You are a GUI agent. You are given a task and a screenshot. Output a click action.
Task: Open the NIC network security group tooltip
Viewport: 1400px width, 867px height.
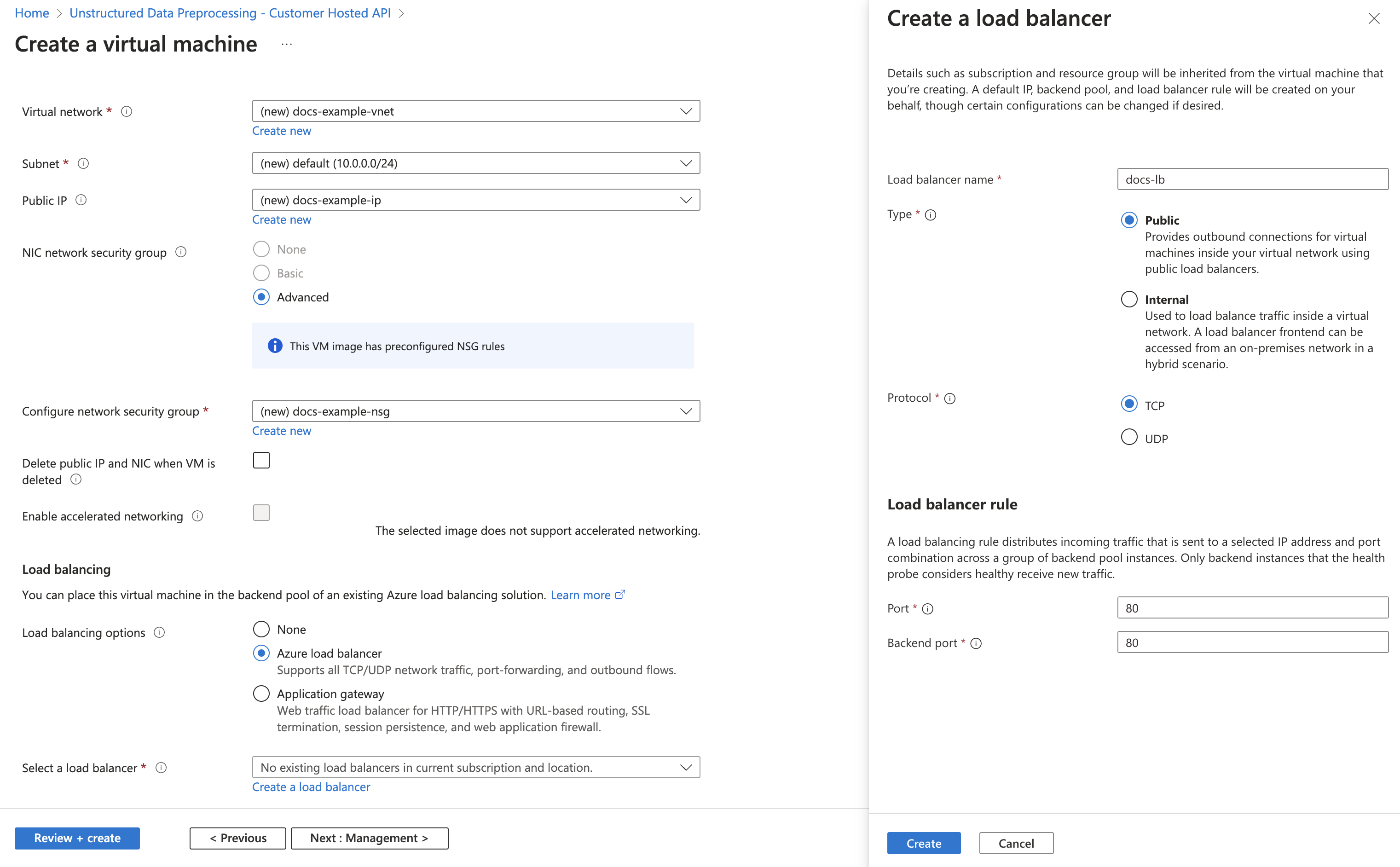pyautogui.click(x=180, y=252)
